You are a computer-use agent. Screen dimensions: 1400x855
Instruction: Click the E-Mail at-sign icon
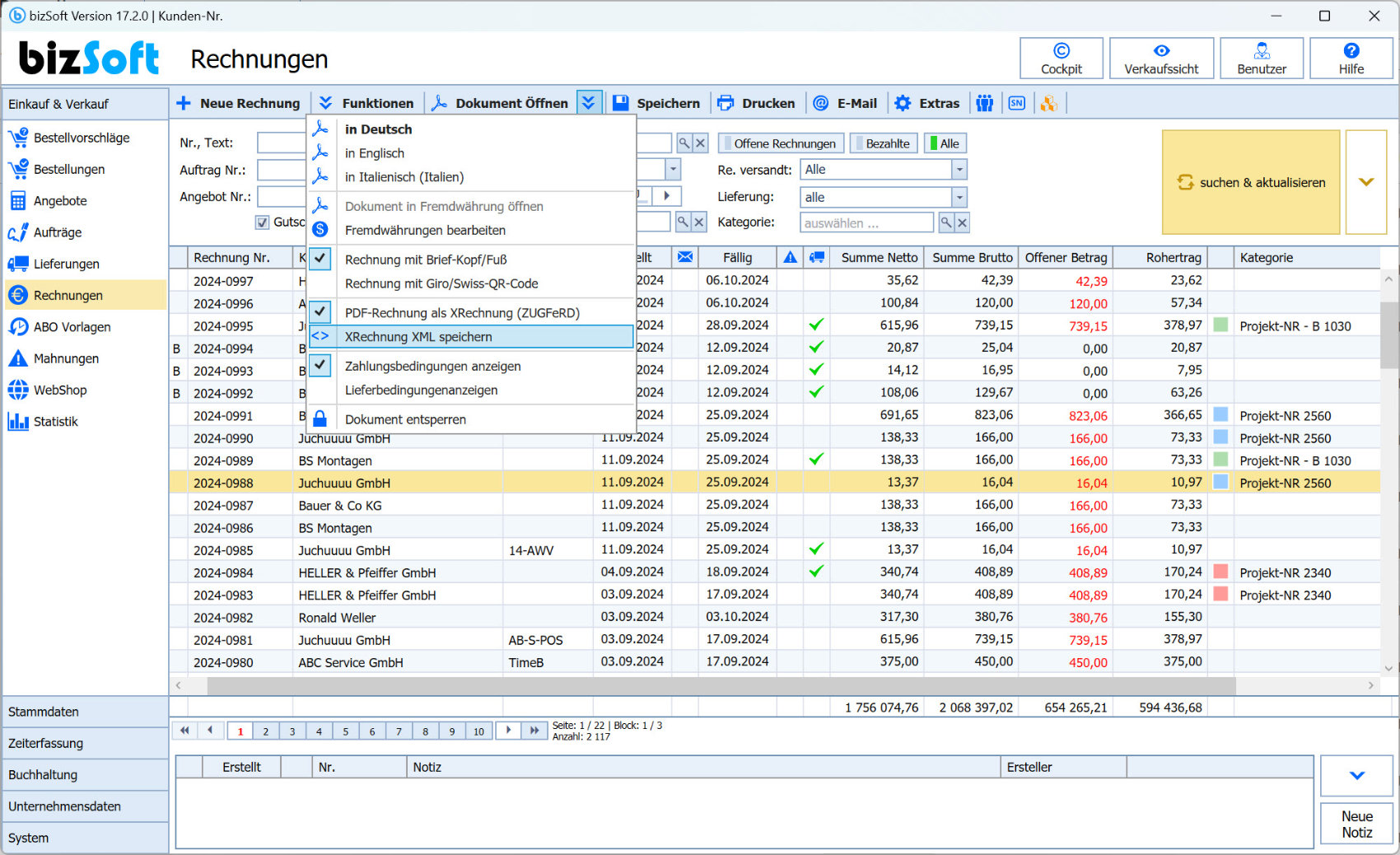point(821,103)
